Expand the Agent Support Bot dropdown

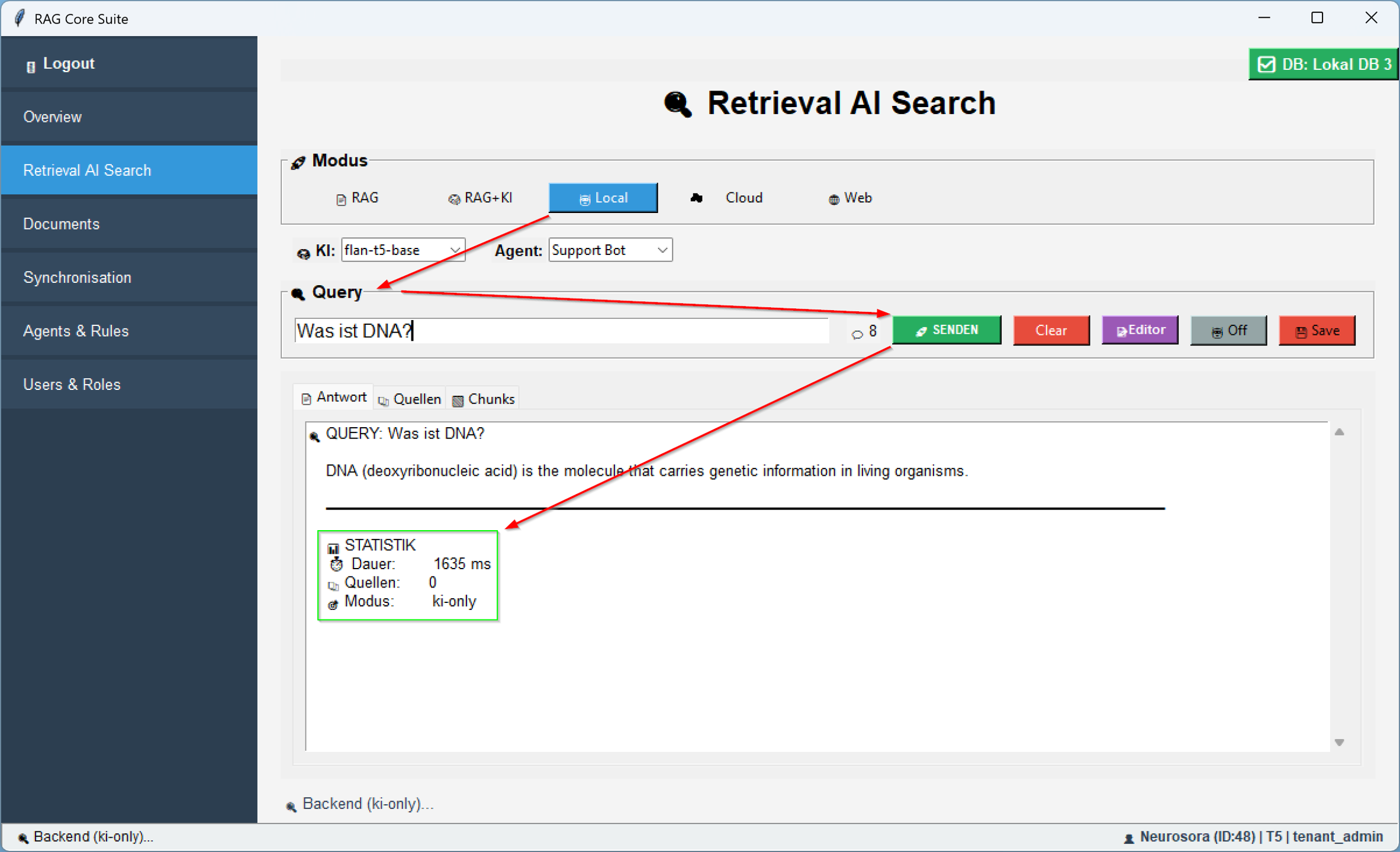click(610, 250)
